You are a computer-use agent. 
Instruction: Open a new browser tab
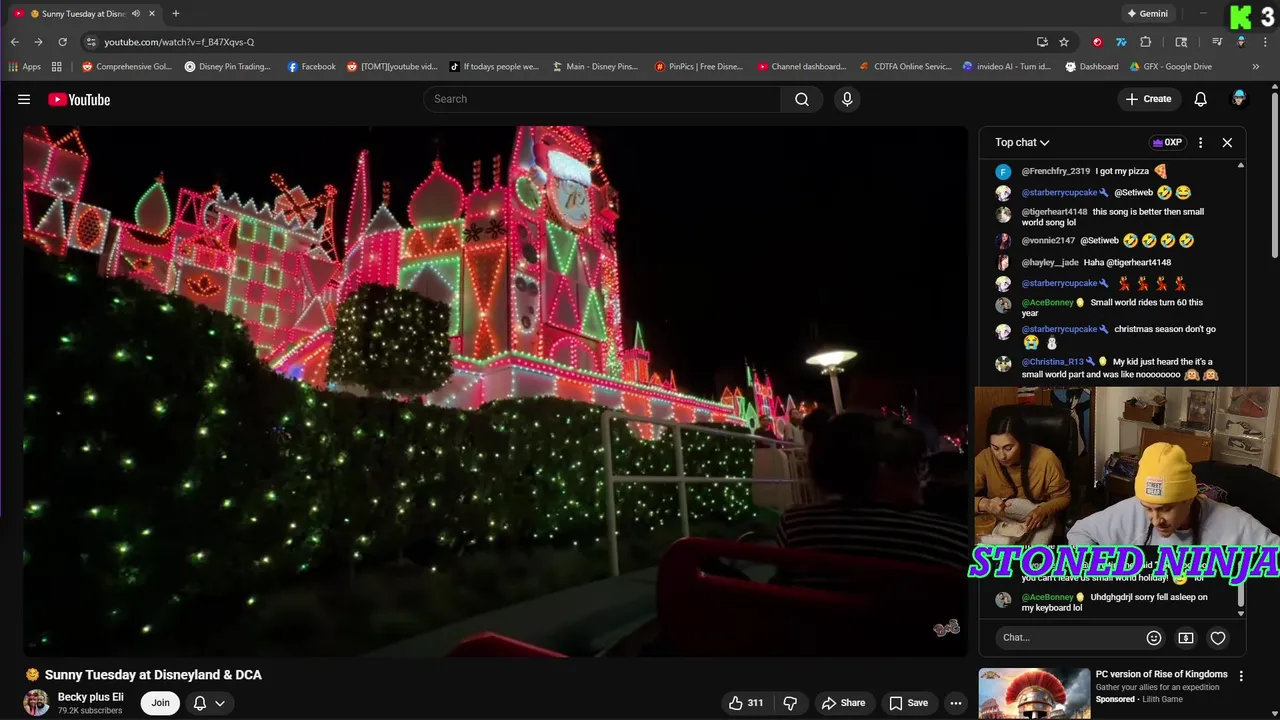coord(176,13)
